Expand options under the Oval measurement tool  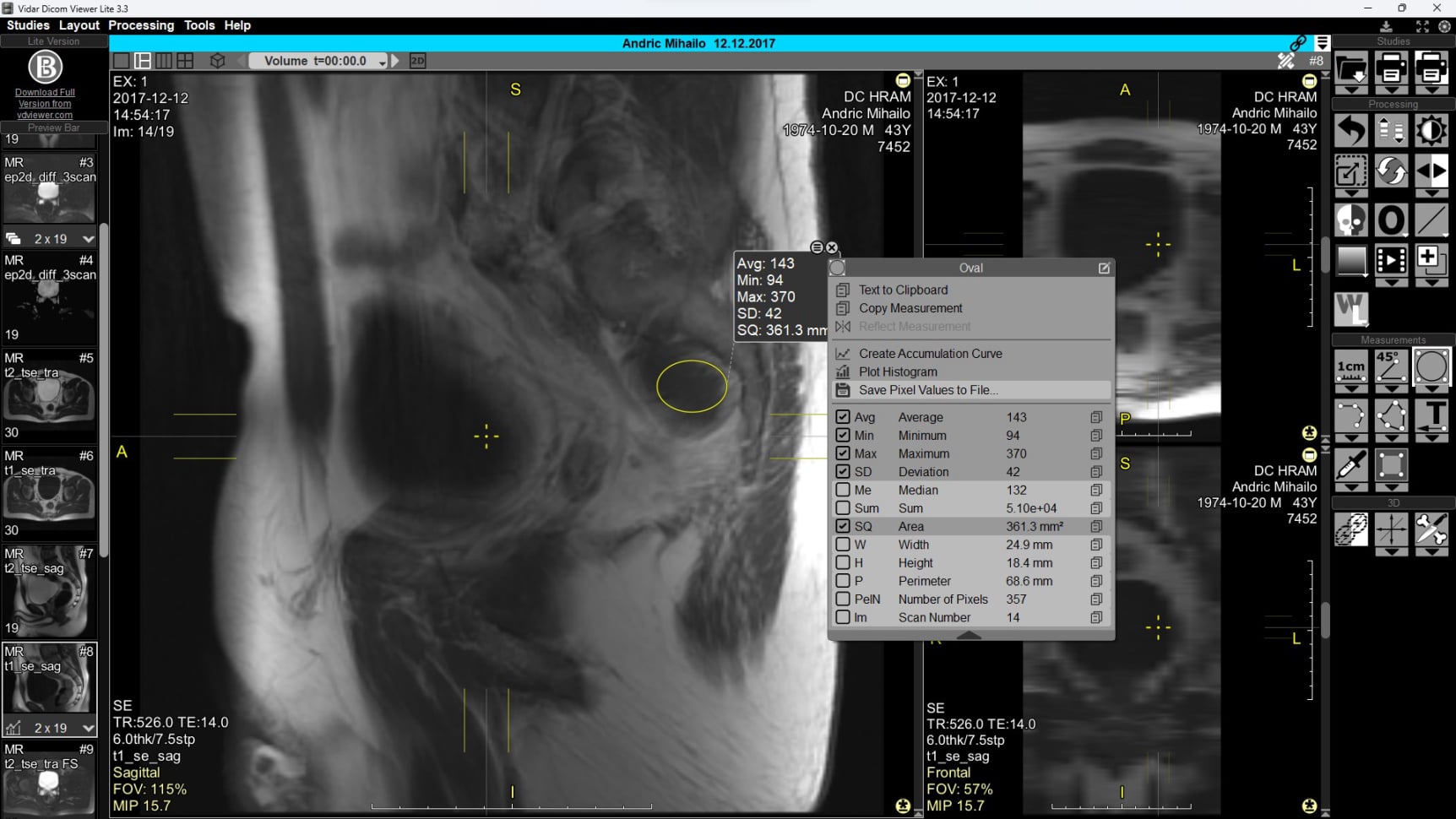(x=1431, y=389)
